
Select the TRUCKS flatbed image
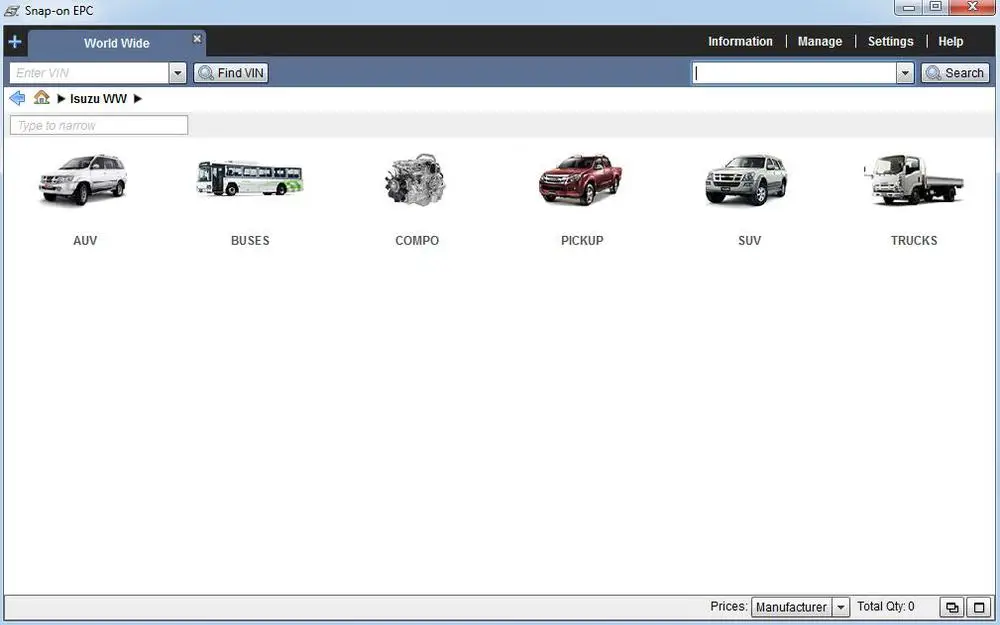(913, 179)
